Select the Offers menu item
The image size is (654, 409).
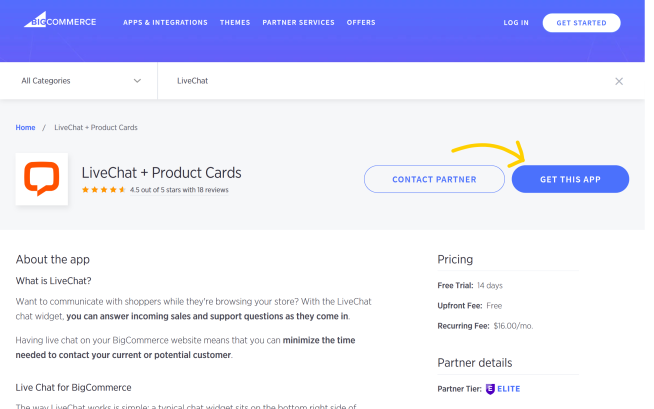(361, 23)
